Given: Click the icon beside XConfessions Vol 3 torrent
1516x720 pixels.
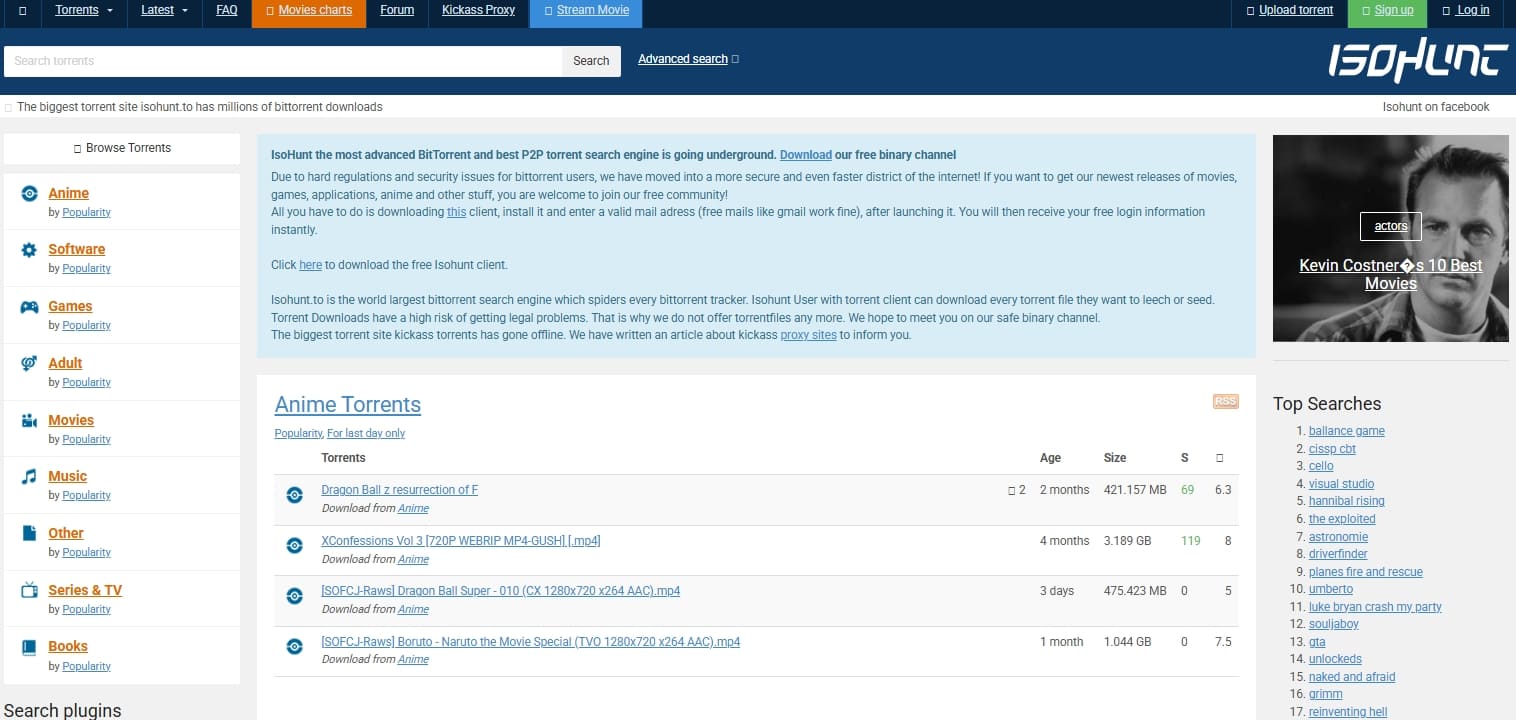Looking at the screenshot, I should tap(294, 545).
